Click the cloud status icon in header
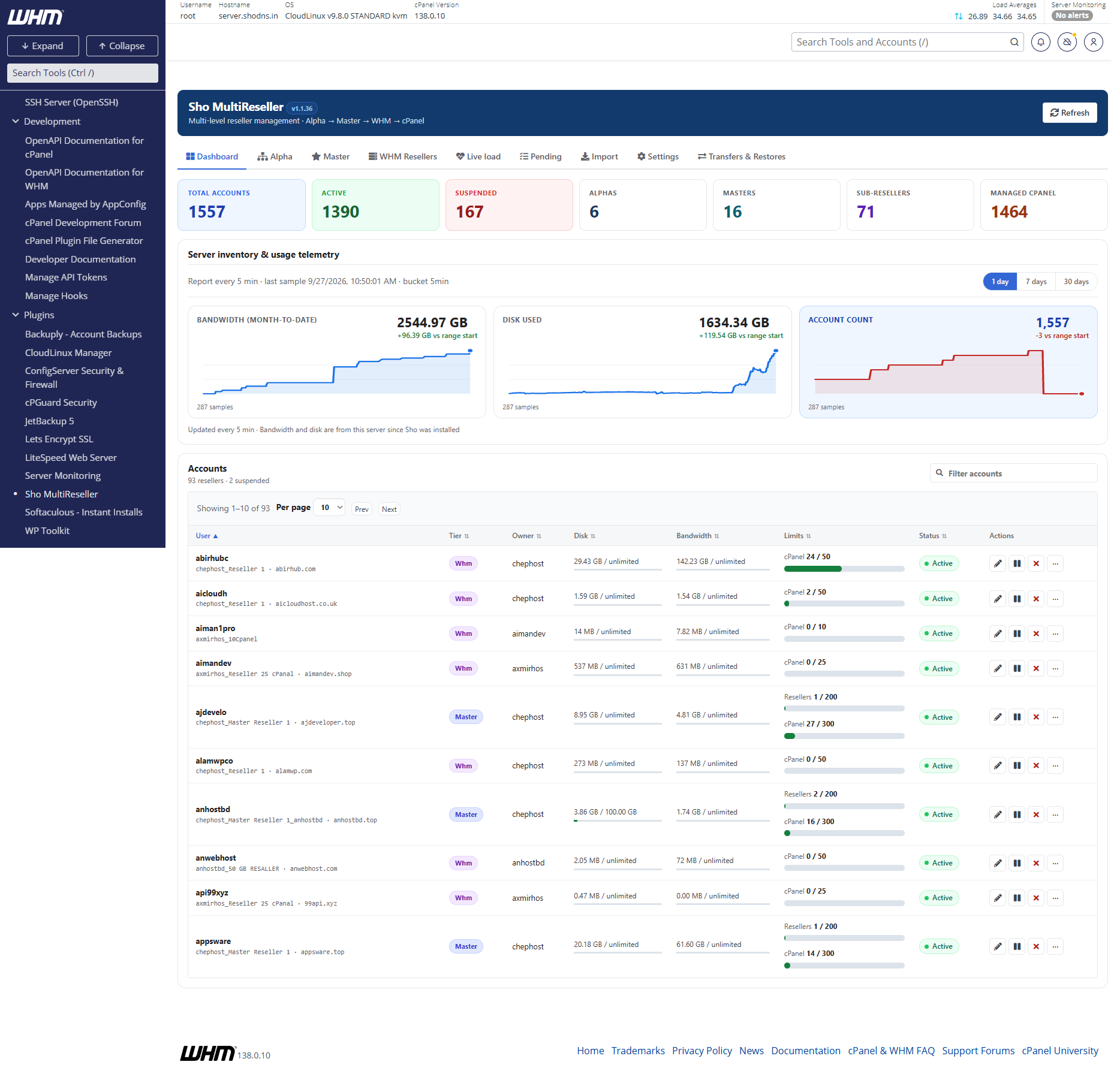Screen dimensions: 1111x1092 (x=1067, y=42)
